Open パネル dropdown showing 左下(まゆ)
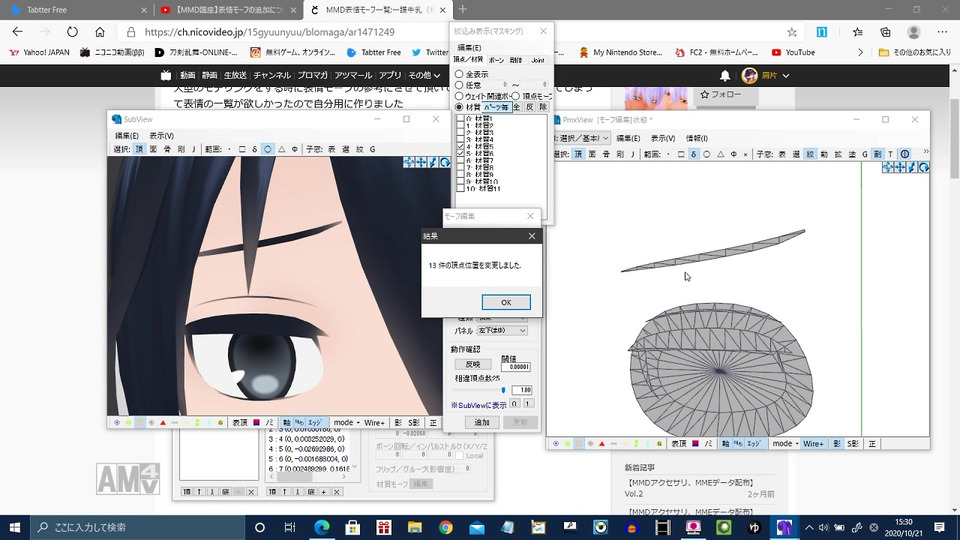The height and width of the screenshot is (540, 960). (x=502, y=331)
